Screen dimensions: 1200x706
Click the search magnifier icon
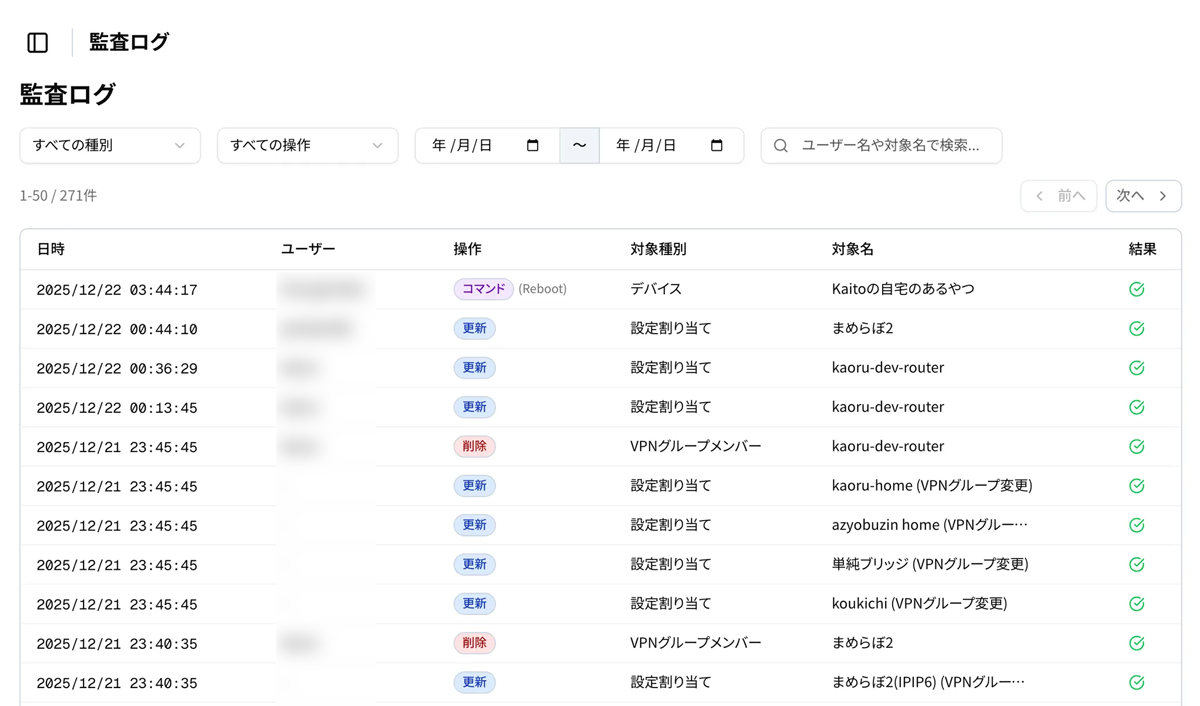click(x=781, y=146)
